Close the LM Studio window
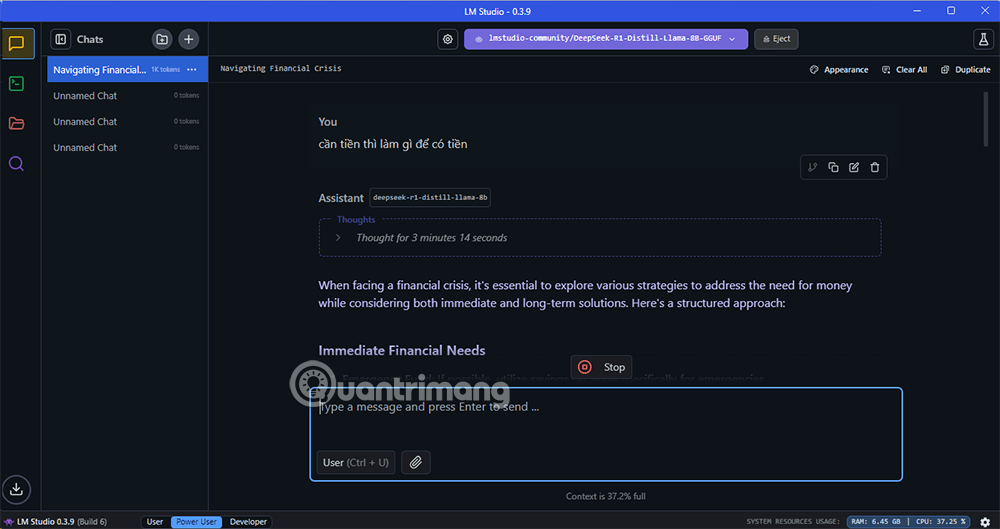 pos(983,10)
